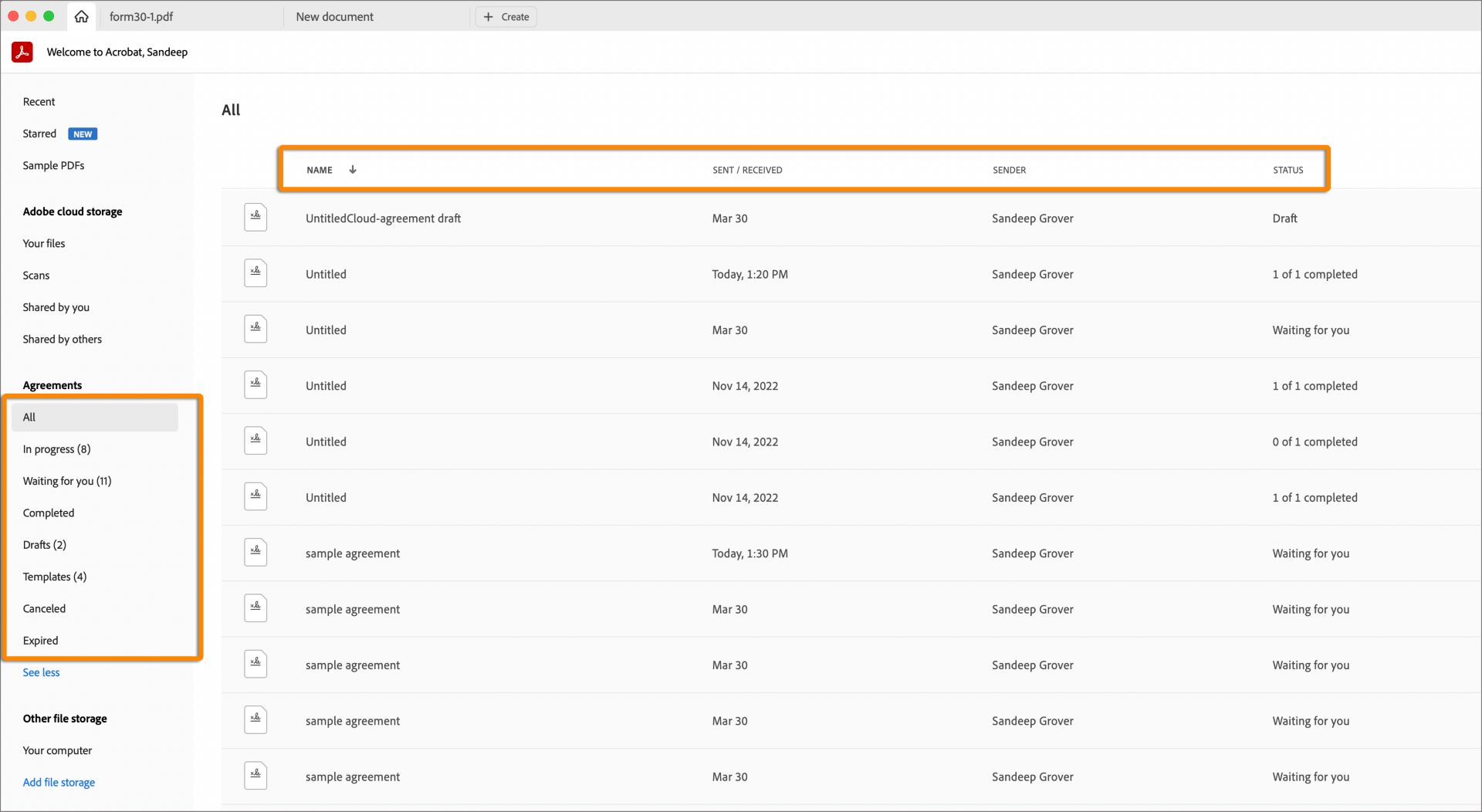Switch to the form30-1.pdf tab

pos(141,17)
